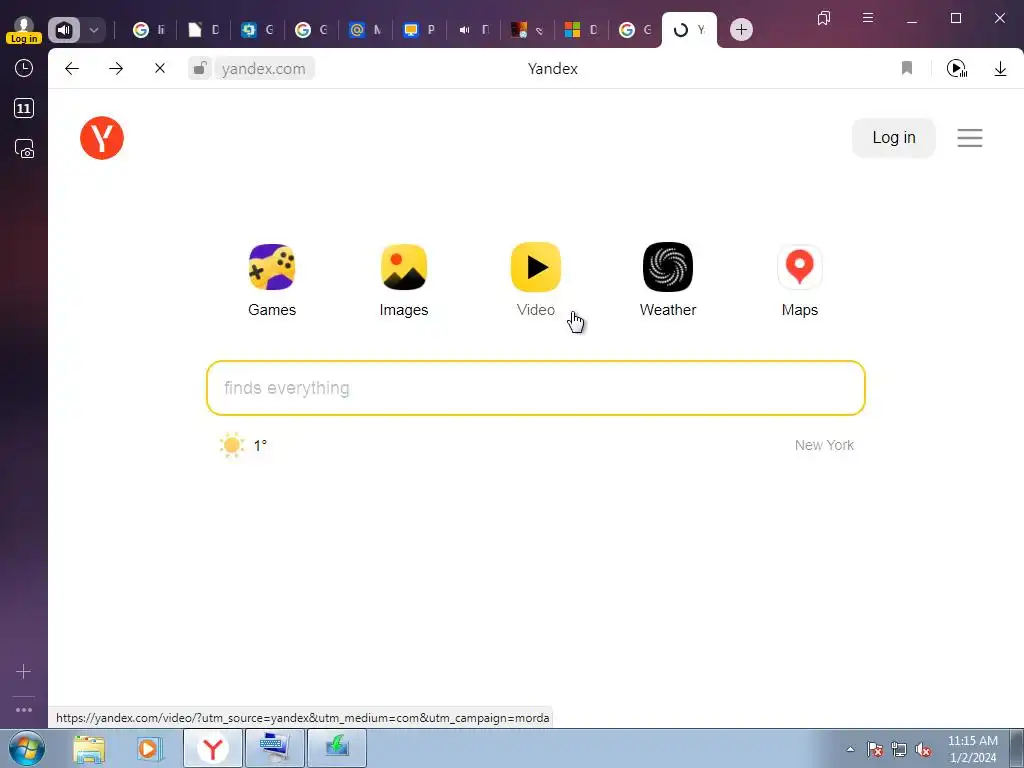Open the sunny 1° weather widget
Image resolution: width=1024 pixels, height=768 pixels.
(244, 445)
